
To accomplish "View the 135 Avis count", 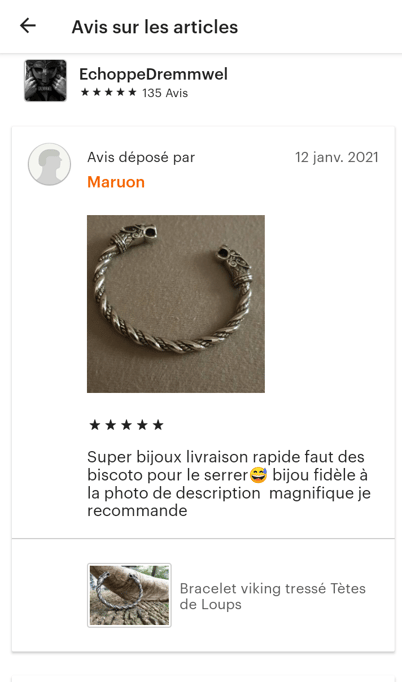I will [165, 93].
